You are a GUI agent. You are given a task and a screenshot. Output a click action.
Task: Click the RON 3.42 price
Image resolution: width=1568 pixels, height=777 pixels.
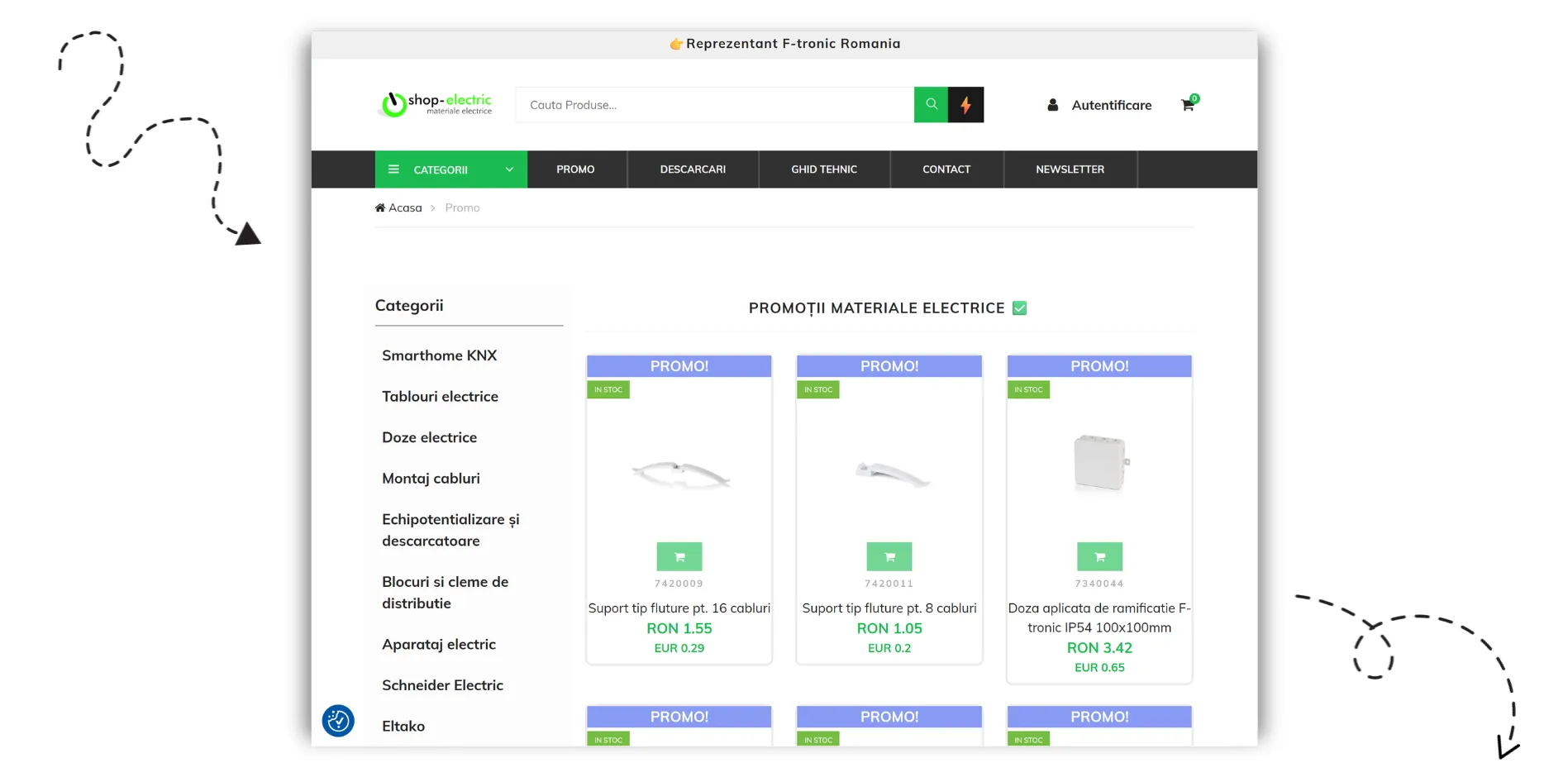1099,648
